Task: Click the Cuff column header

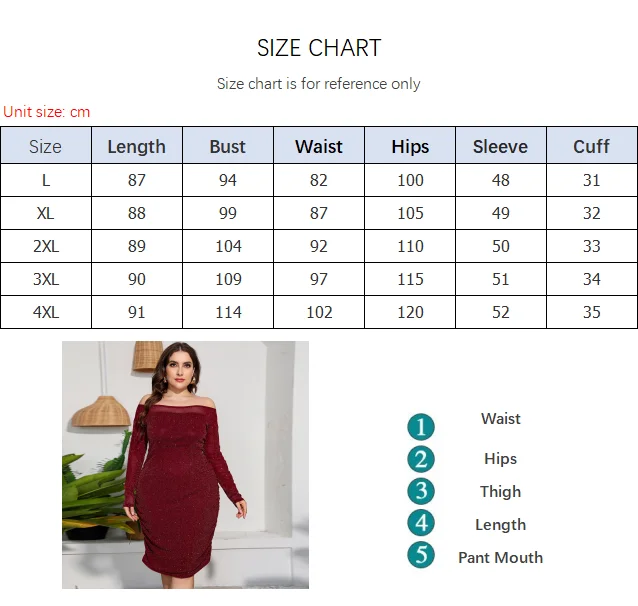Action: pyautogui.click(x=591, y=146)
